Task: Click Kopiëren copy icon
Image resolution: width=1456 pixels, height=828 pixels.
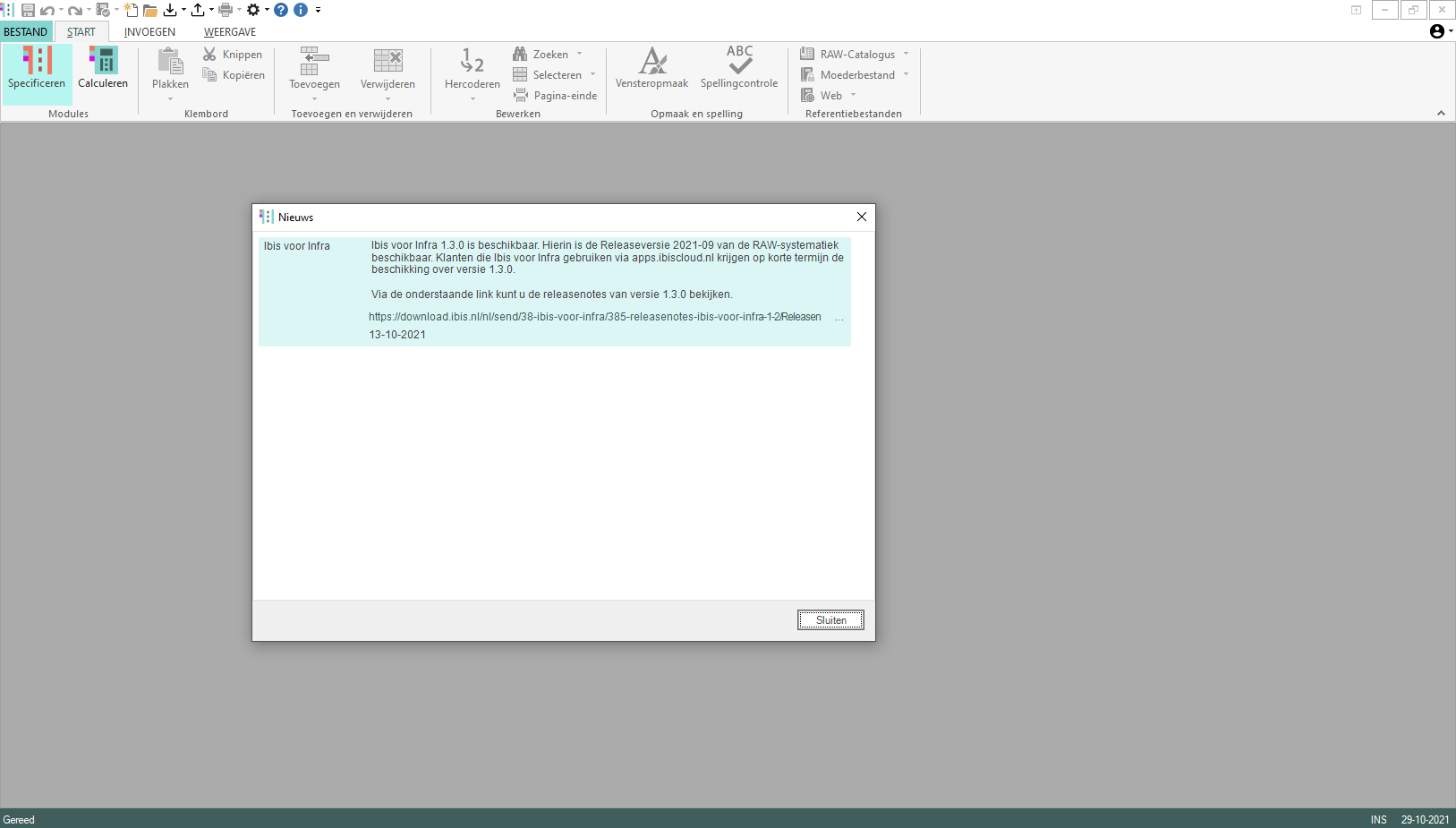Action: [209, 75]
